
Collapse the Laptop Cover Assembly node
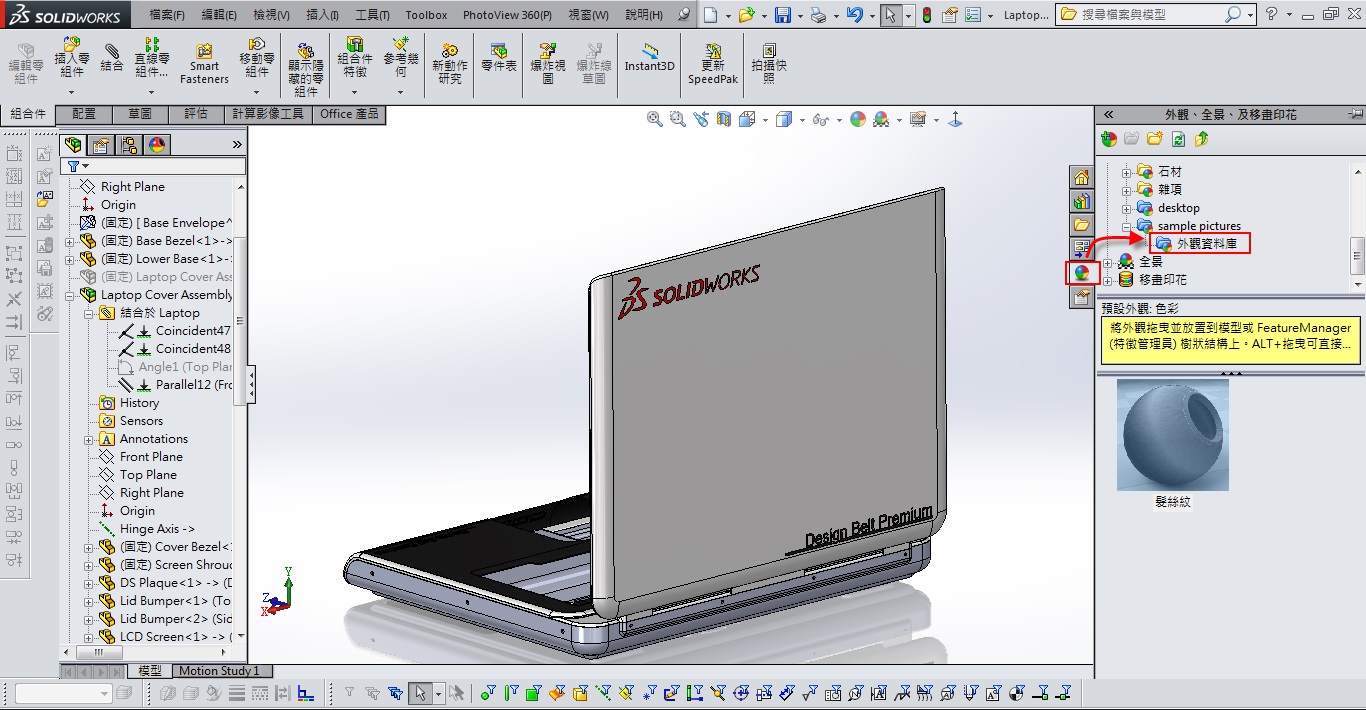70,295
